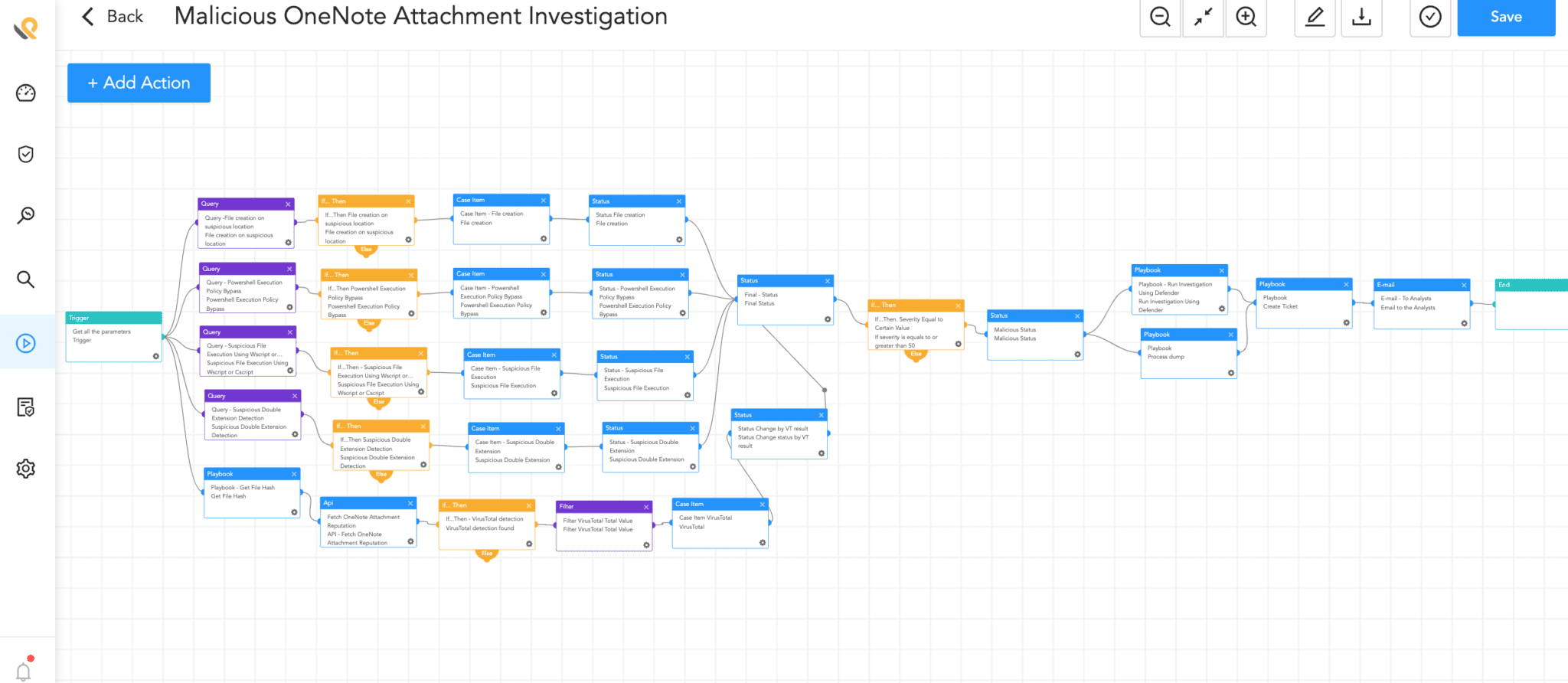Close the Final Status node
This screenshot has width=1568, height=683.
tap(827, 281)
